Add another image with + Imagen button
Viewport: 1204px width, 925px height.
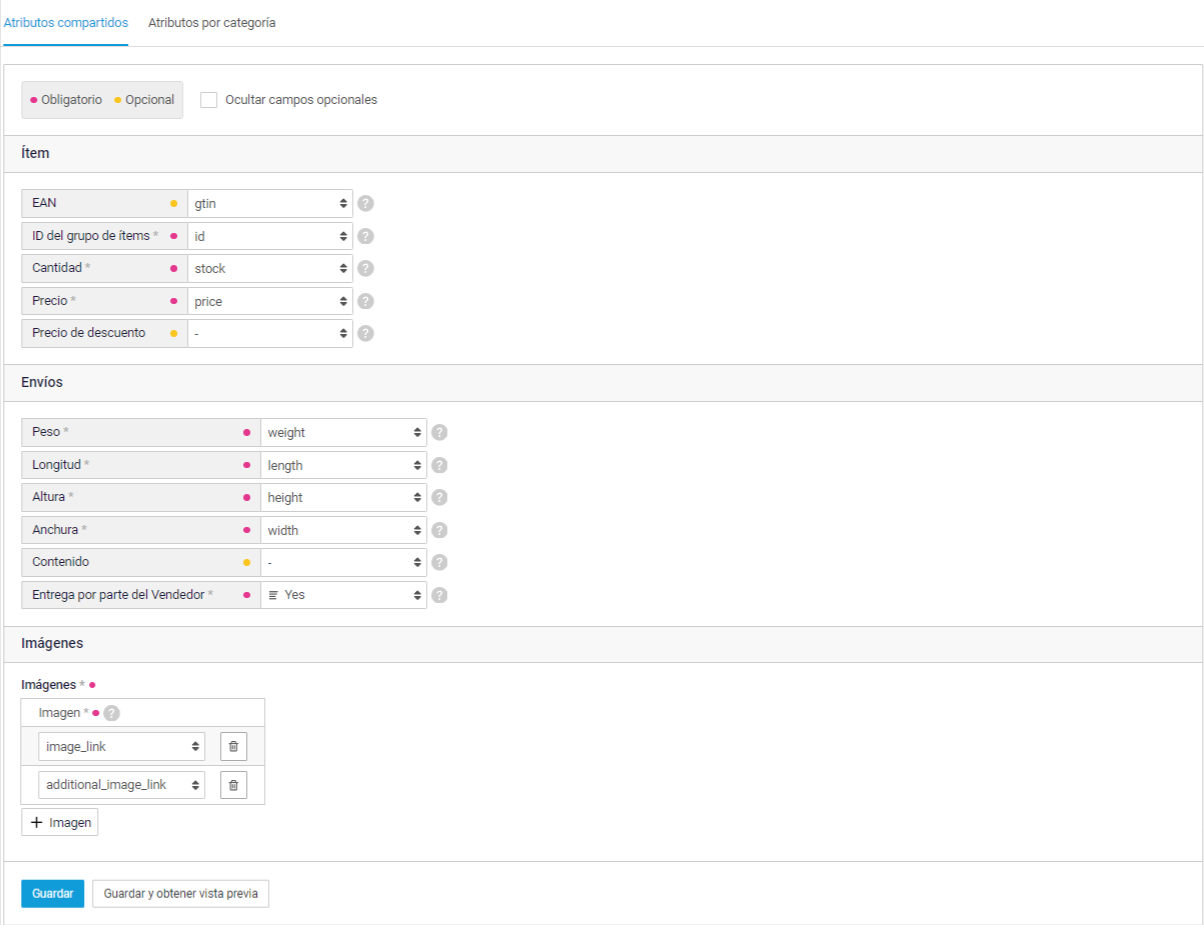tap(60, 822)
